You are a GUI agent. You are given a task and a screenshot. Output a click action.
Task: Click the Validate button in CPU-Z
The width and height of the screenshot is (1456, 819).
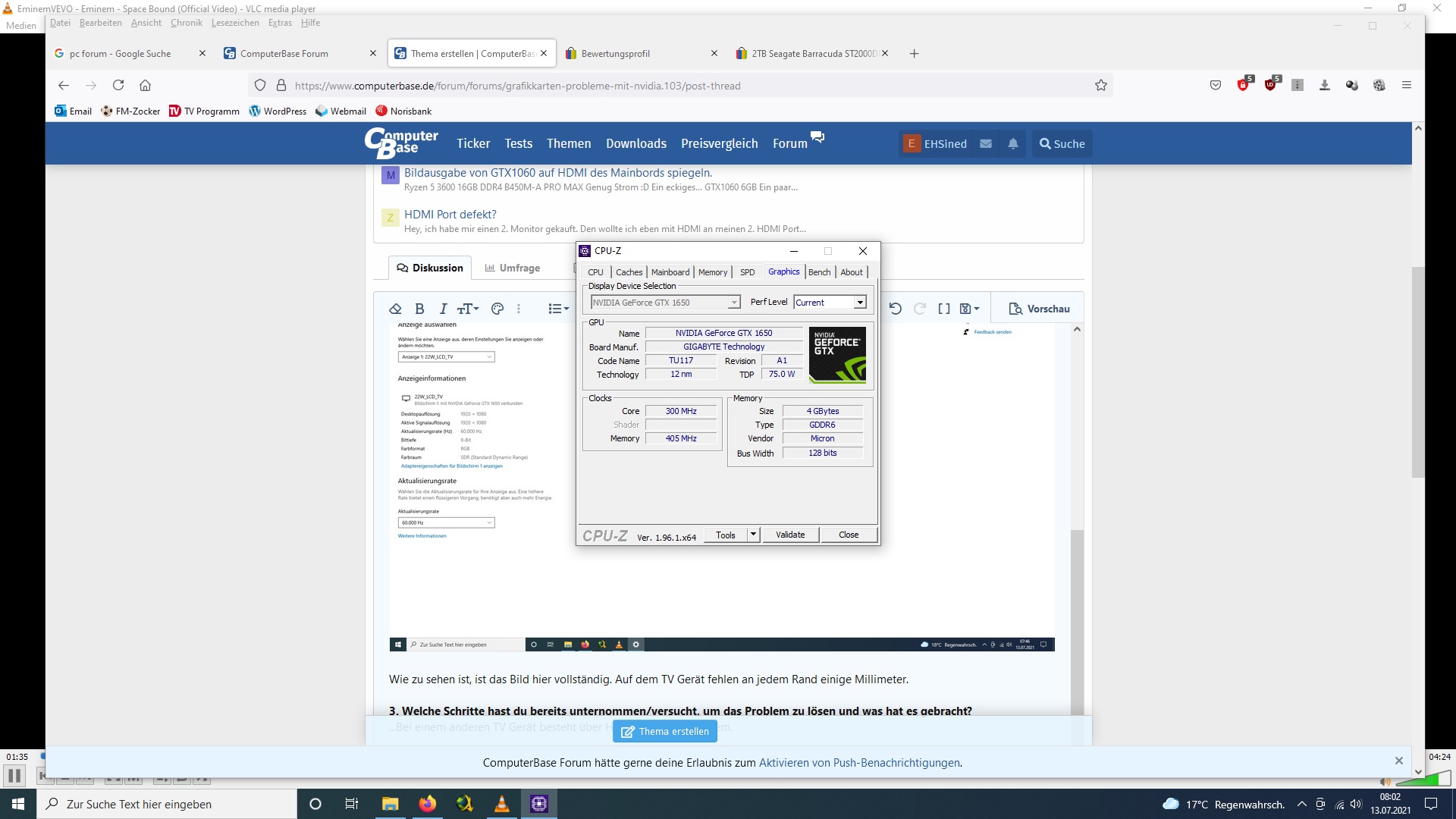coord(790,535)
